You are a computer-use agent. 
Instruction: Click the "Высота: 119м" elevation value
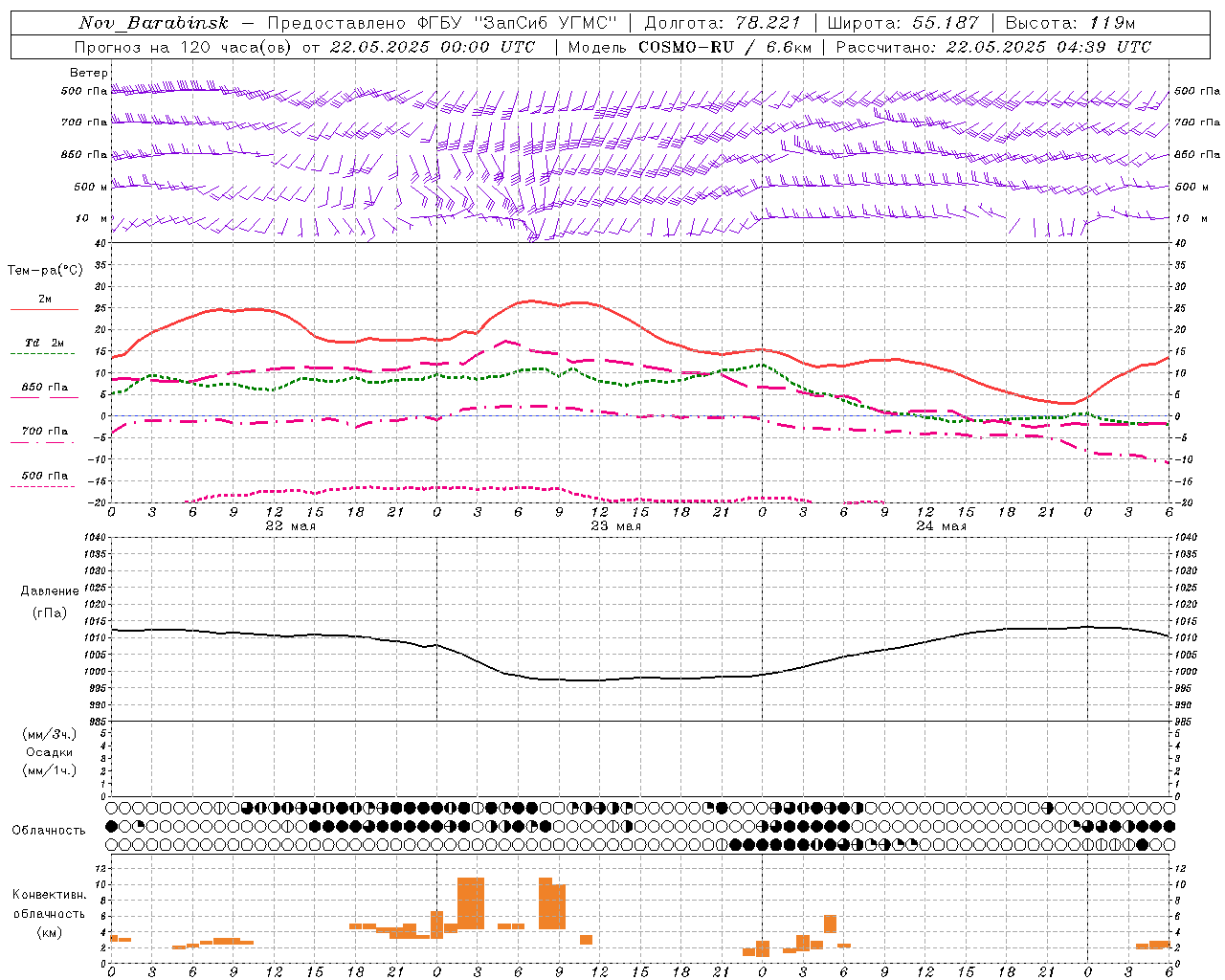coord(1073,23)
